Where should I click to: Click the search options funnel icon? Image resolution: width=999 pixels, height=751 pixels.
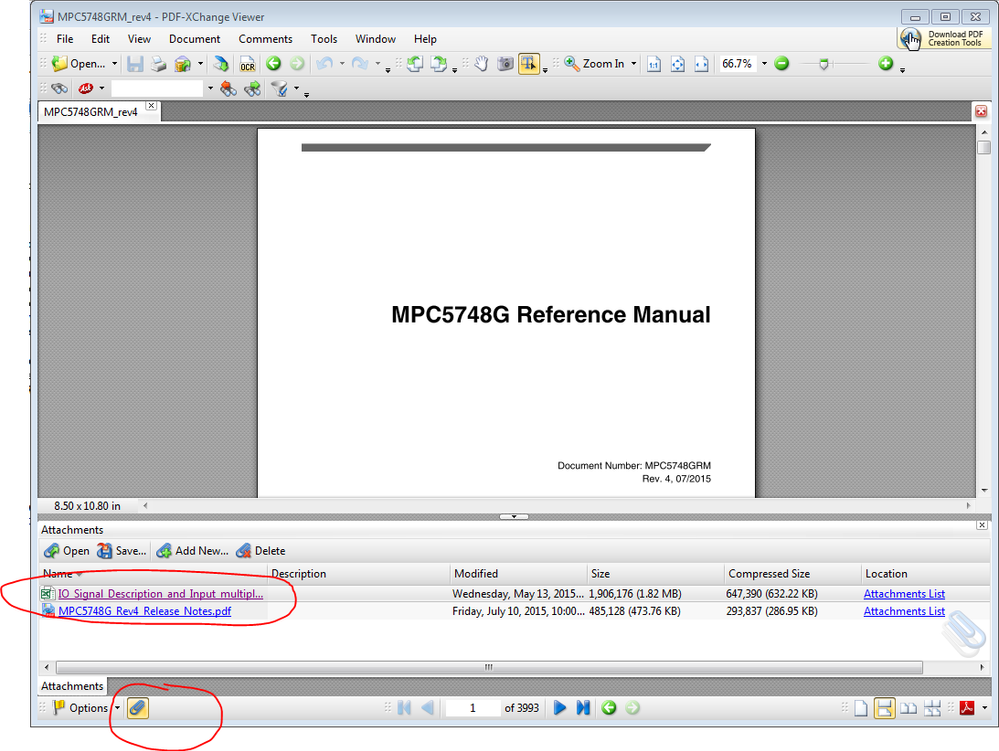(x=279, y=89)
